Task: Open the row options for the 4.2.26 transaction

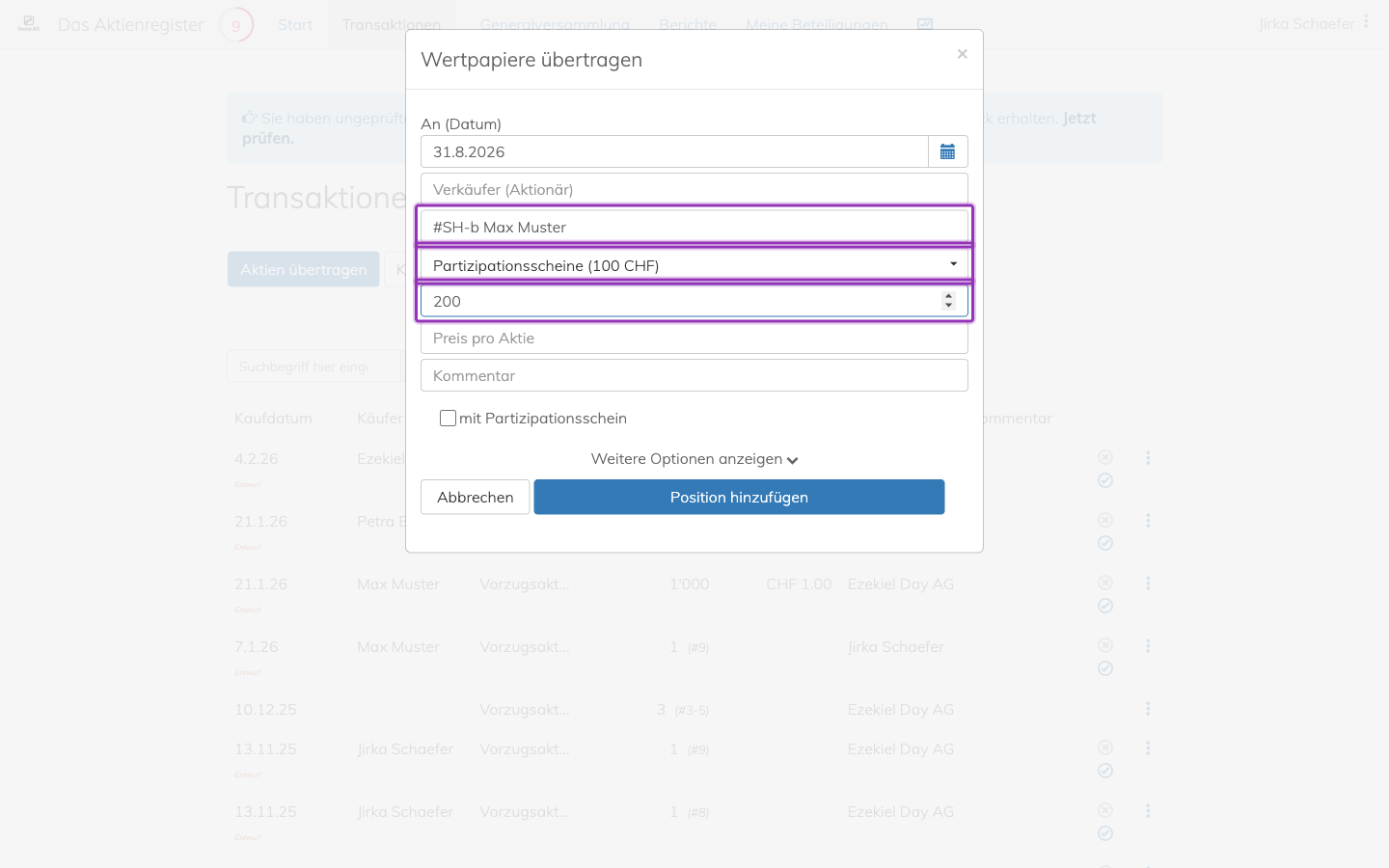Action: pyautogui.click(x=1148, y=458)
